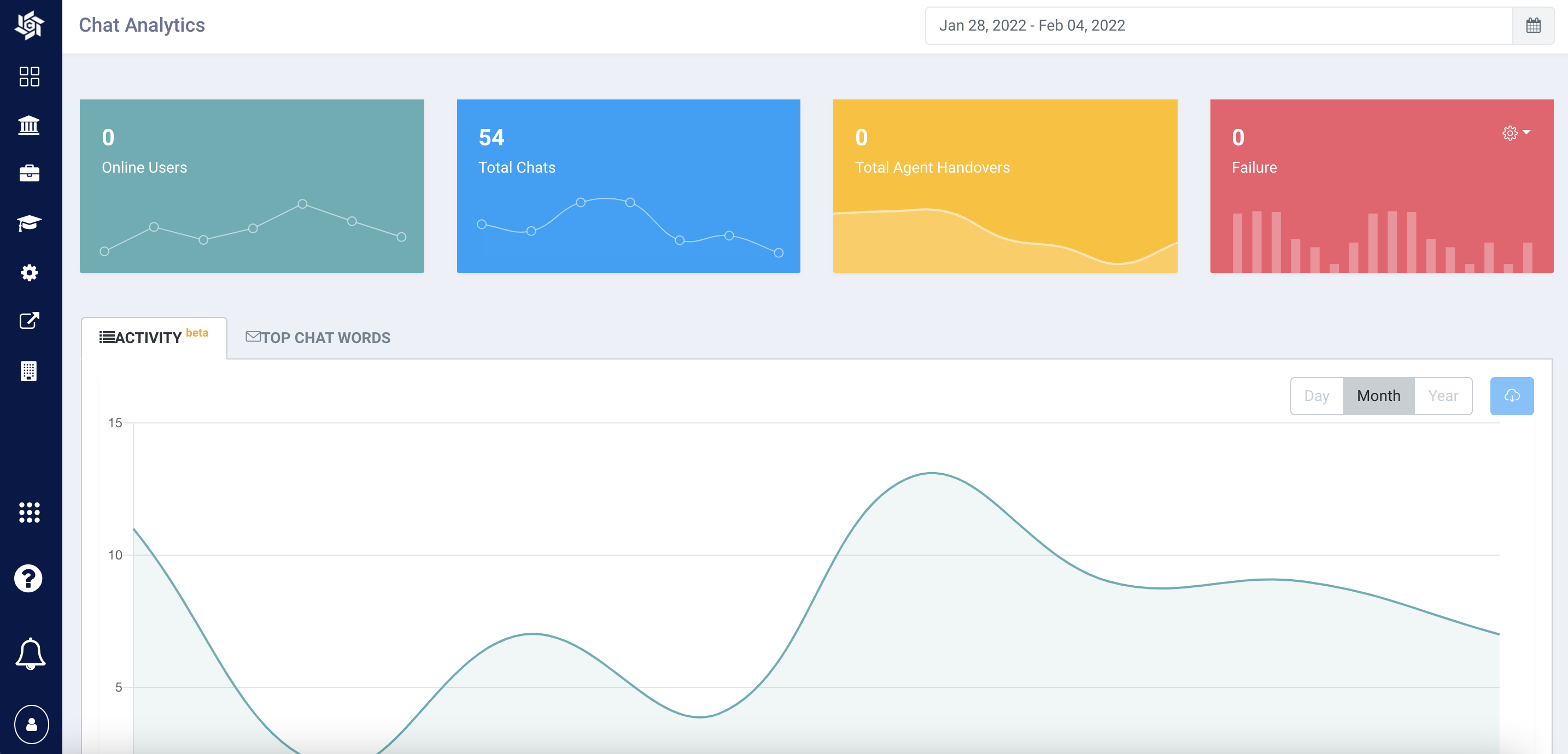Switch to Top Chat Words tab
The image size is (1568, 754).
tap(318, 337)
